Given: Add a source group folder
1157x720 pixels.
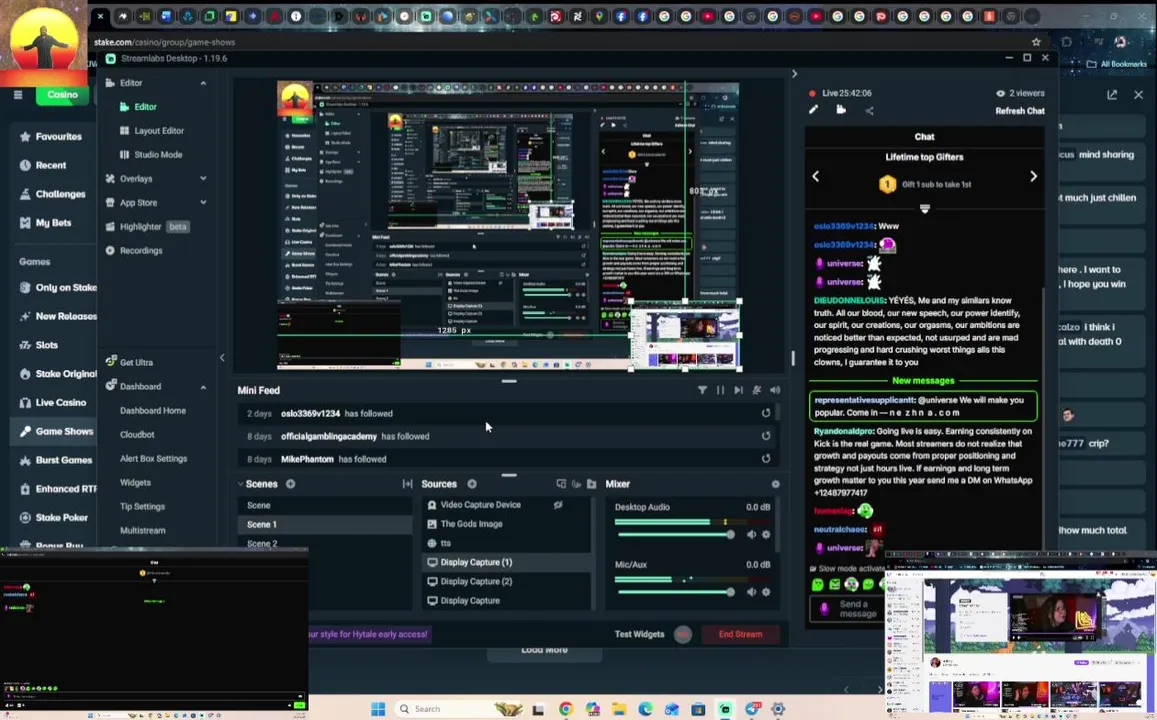Looking at the screenshot, I should tap(591, 485).
